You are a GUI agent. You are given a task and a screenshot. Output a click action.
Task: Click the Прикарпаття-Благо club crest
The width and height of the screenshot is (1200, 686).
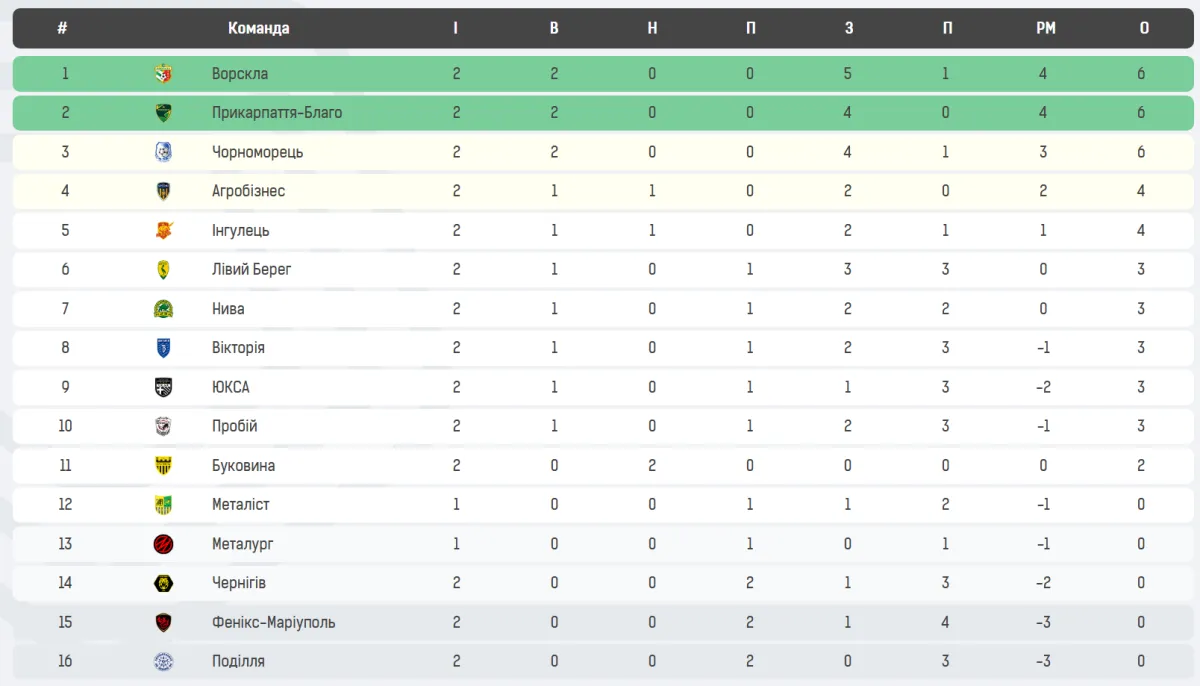163,113
